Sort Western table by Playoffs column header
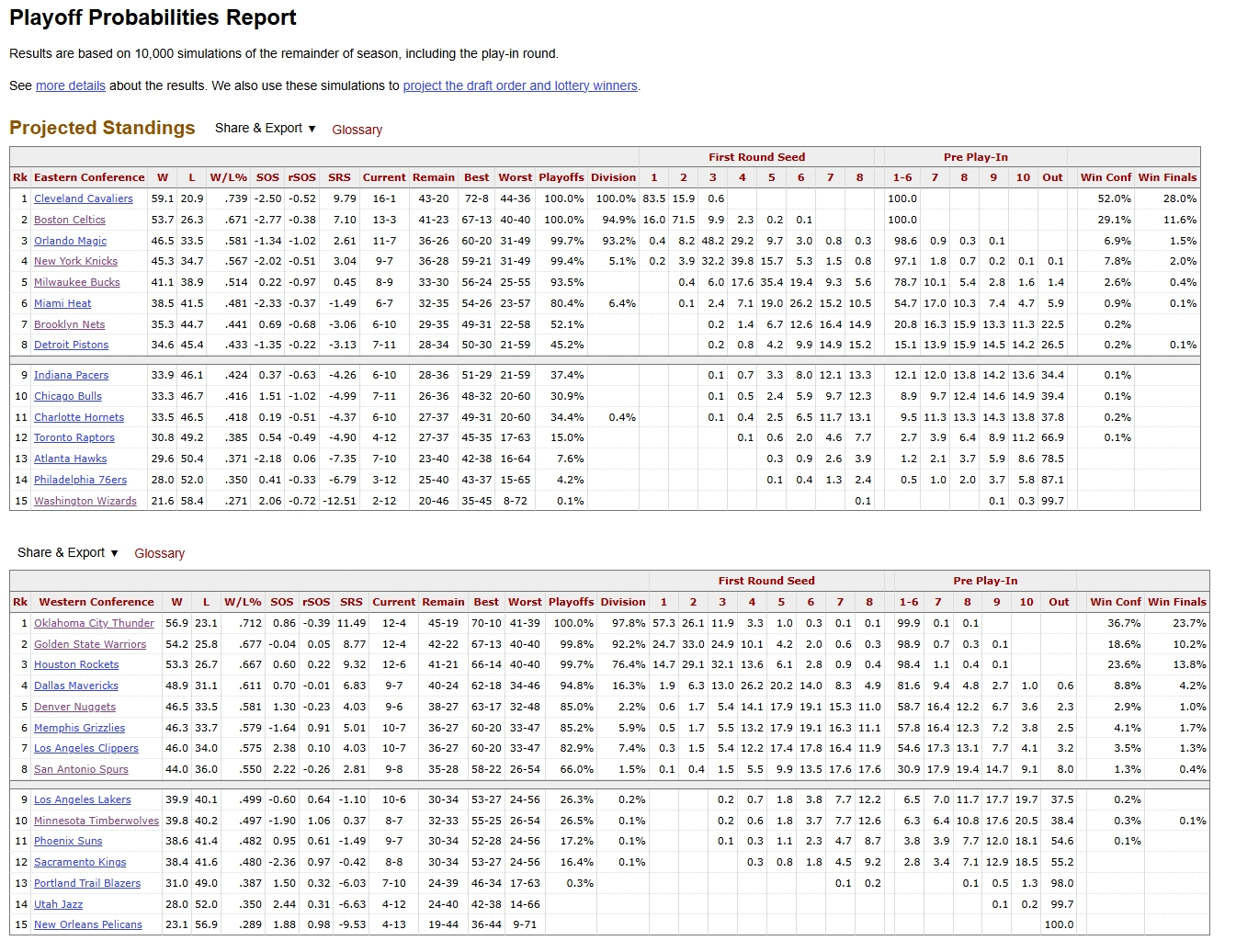The image size is (1236, 952). (x=571, y=602)
